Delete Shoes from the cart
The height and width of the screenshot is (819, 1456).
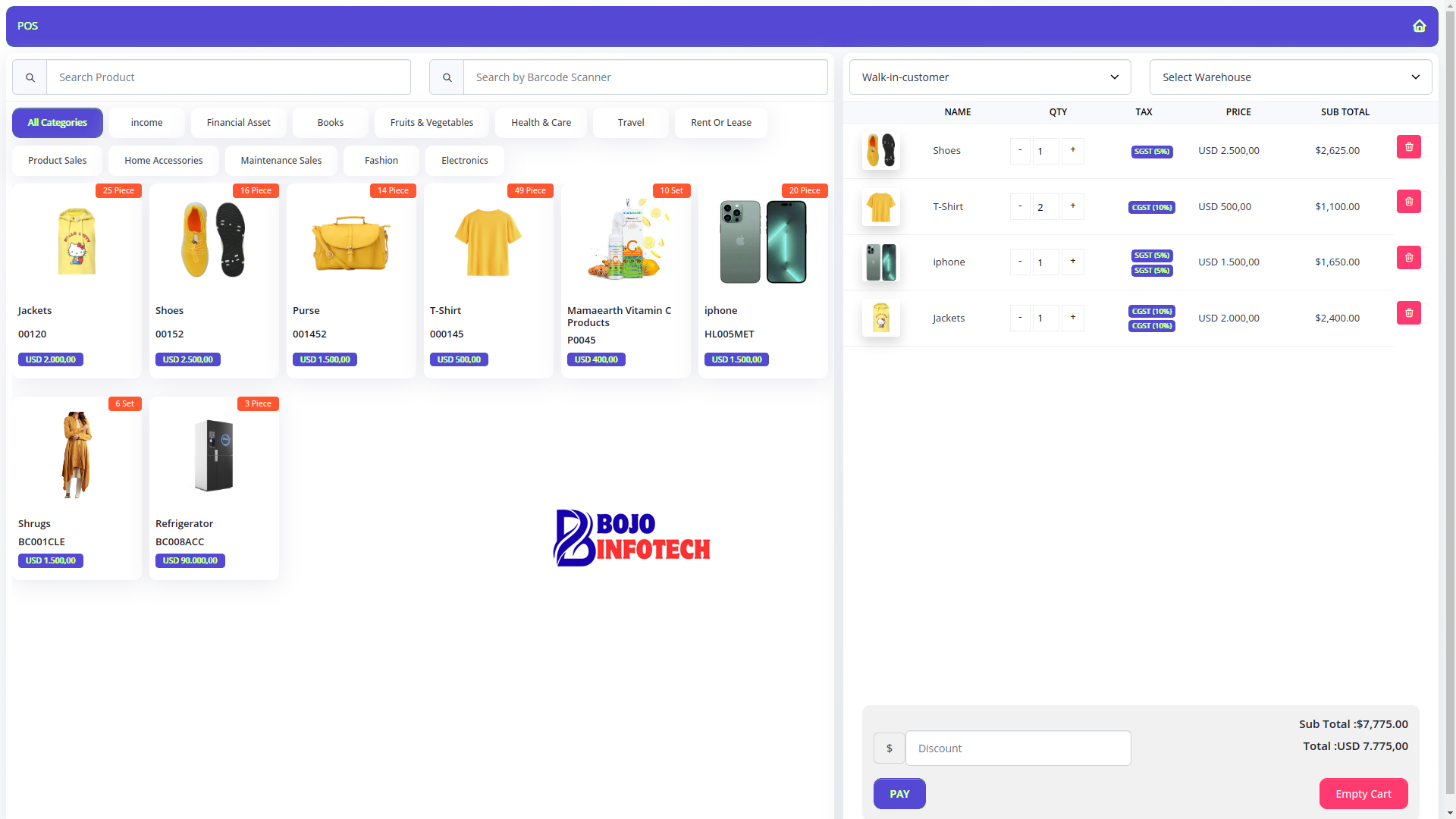(x=1408, y=147)
